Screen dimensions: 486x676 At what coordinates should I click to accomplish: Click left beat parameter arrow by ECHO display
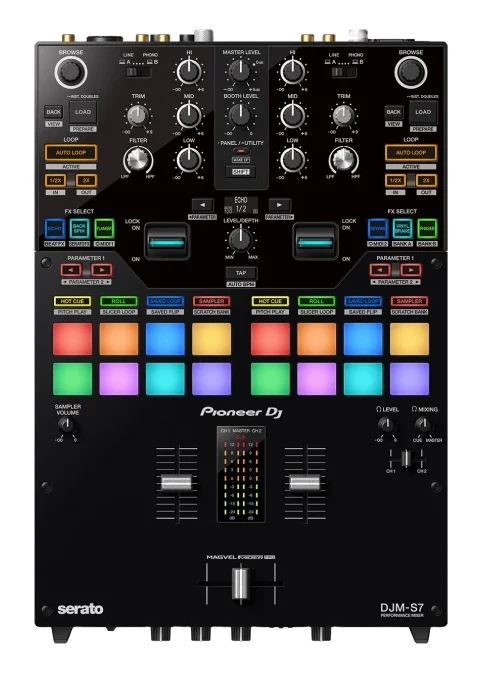[x=202, y=205]
